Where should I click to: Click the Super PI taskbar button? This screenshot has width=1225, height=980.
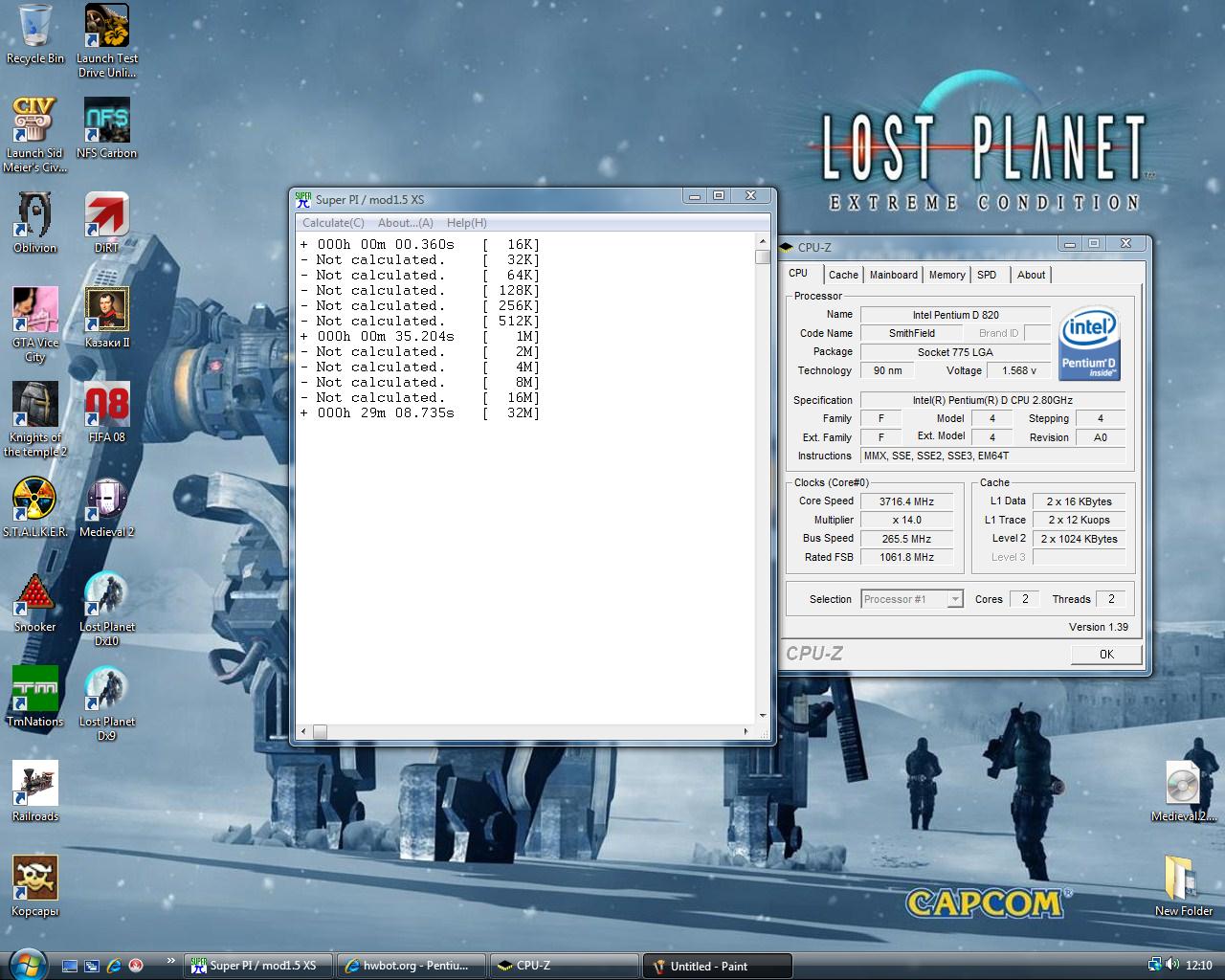(258, 966)
